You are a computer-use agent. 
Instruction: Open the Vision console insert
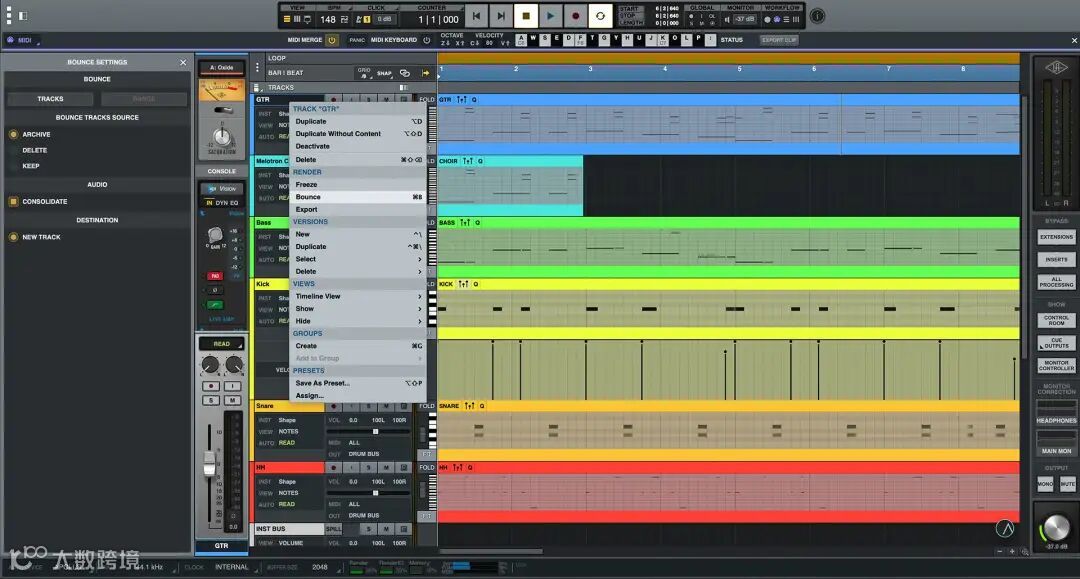(x=222, y=189)
